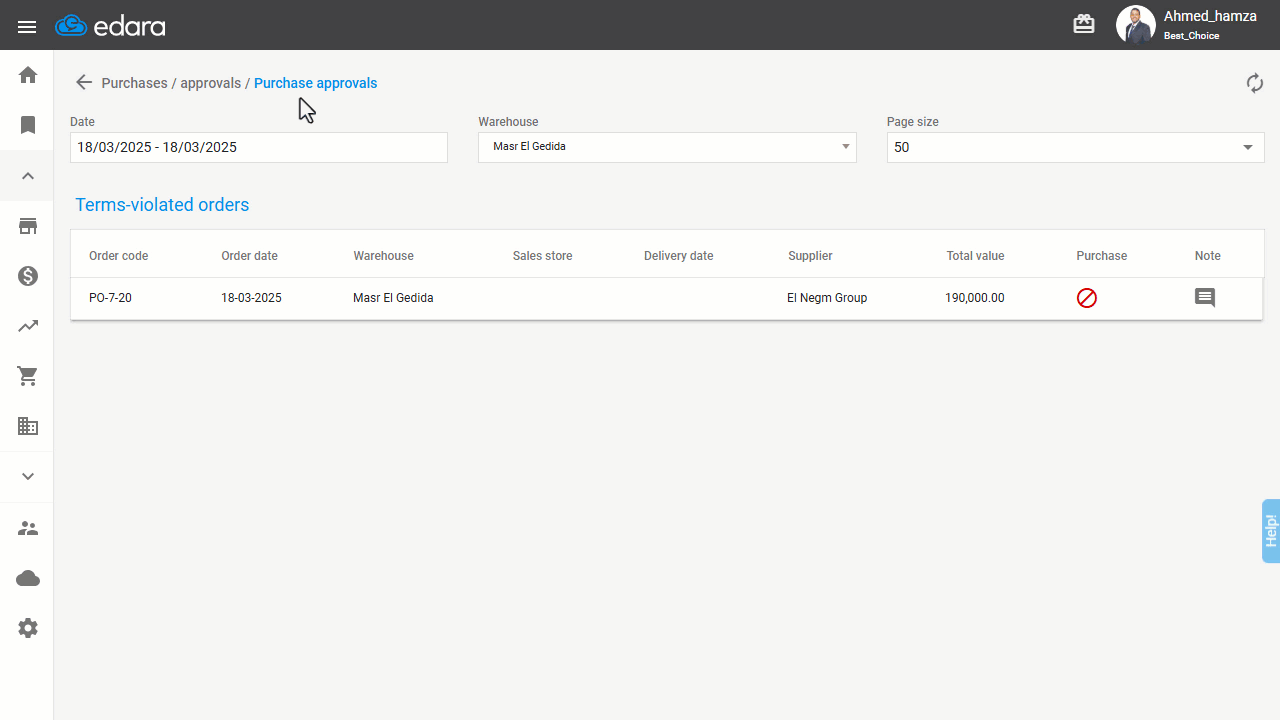
Task: Go to Home in the sidebar
Action: click(28, 75)
